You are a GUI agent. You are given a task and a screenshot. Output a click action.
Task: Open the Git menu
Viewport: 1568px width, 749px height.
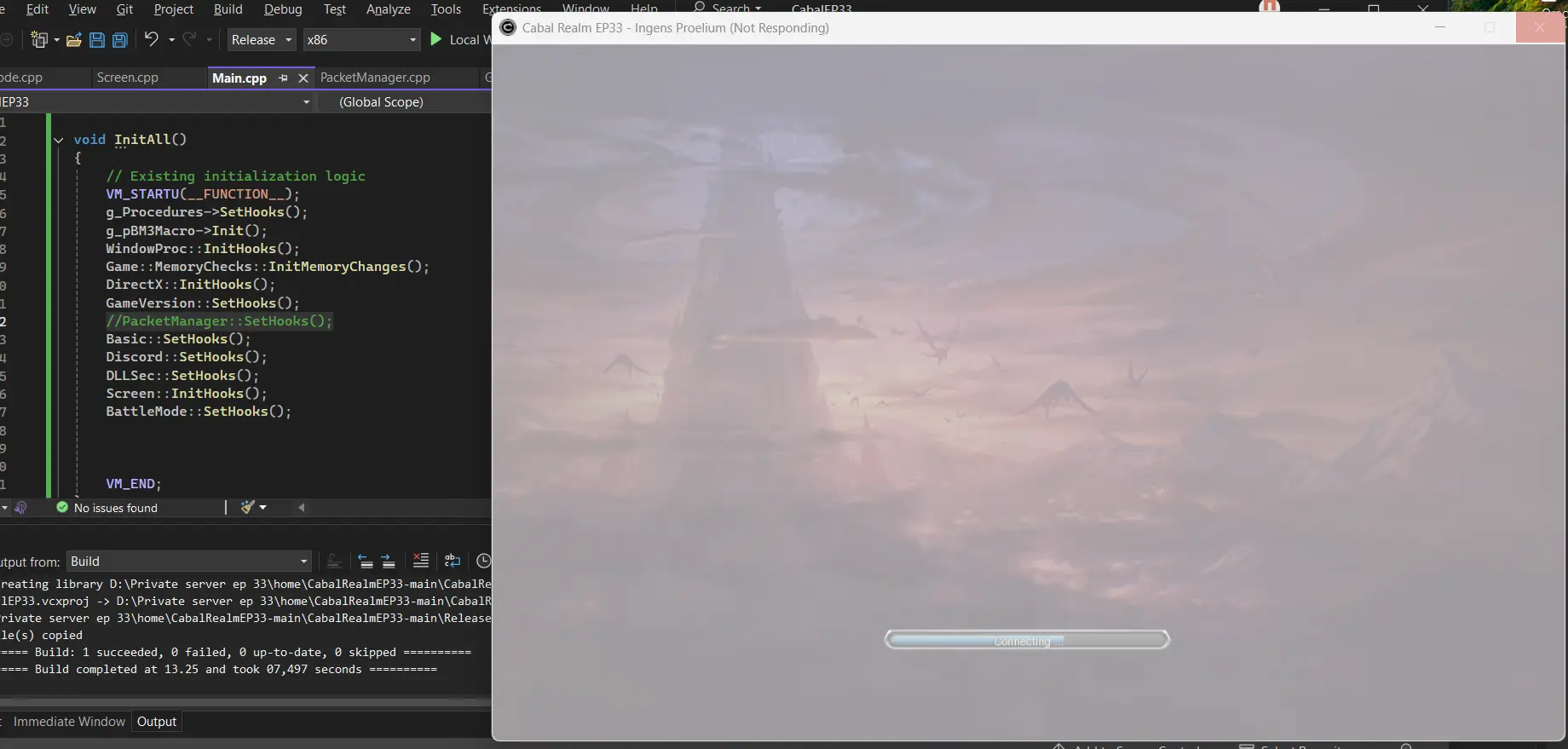(124, 9)
